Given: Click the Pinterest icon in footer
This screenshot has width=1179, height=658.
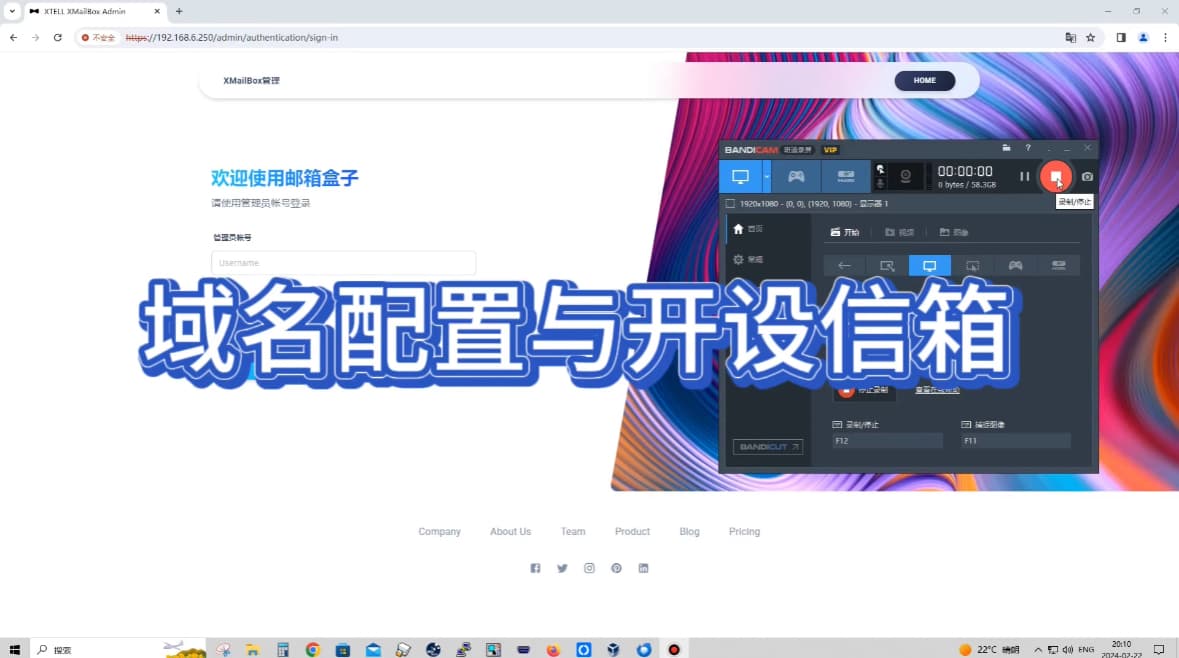Looking at the screenshot, I should tap(617, 569).
